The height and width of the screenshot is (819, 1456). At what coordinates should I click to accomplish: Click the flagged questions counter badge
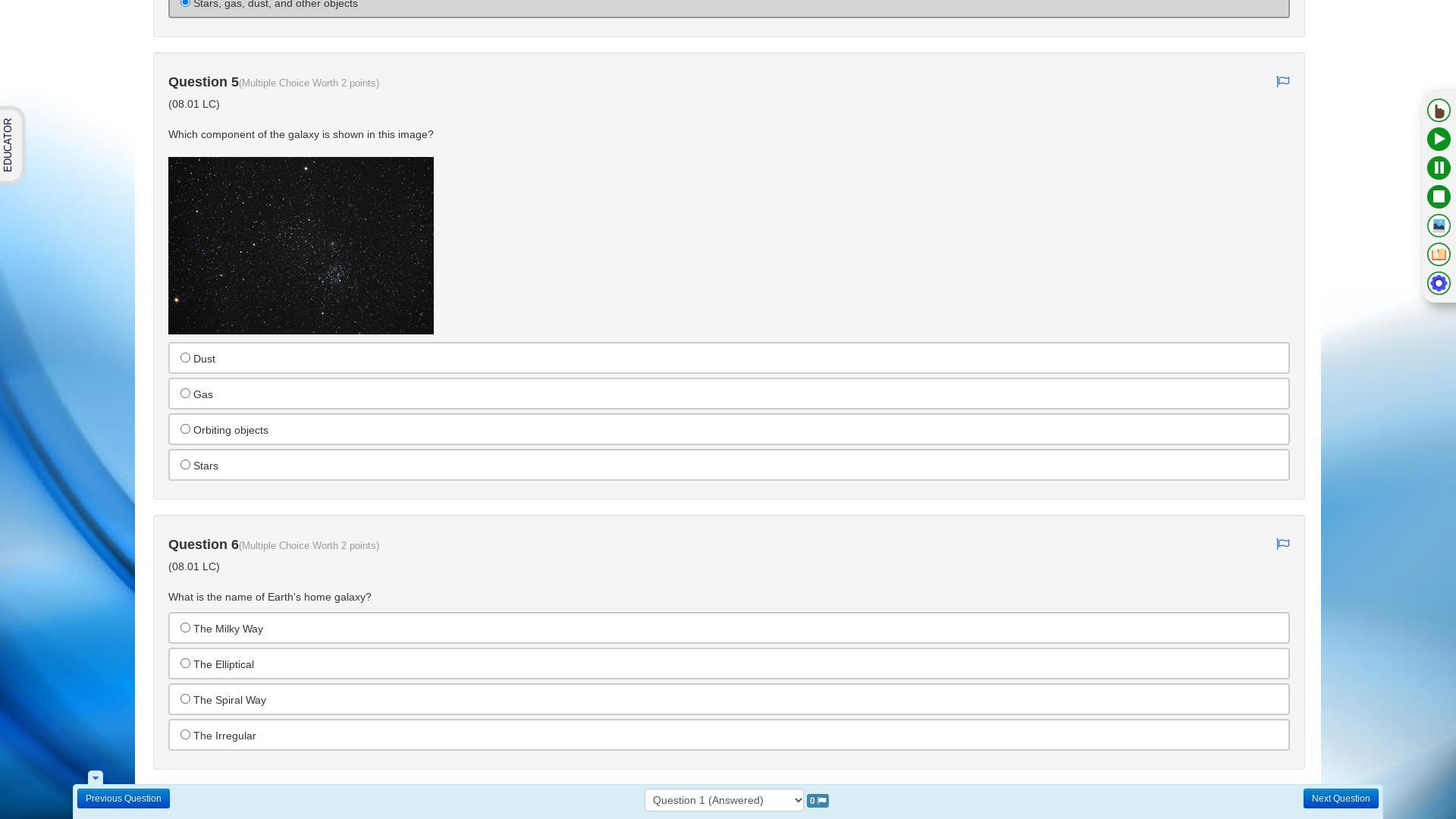coord(817,801)
